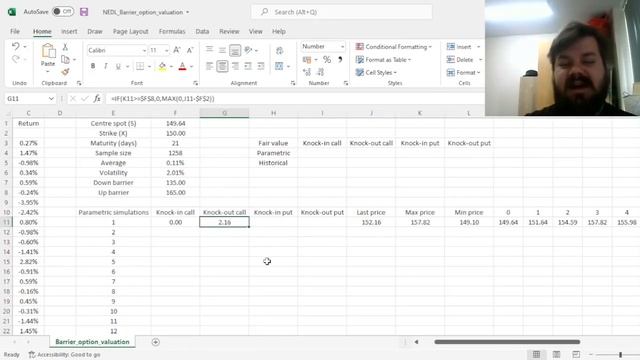
Task: Open the Barrier_option_valuation sheet tab
Action: 92,342
